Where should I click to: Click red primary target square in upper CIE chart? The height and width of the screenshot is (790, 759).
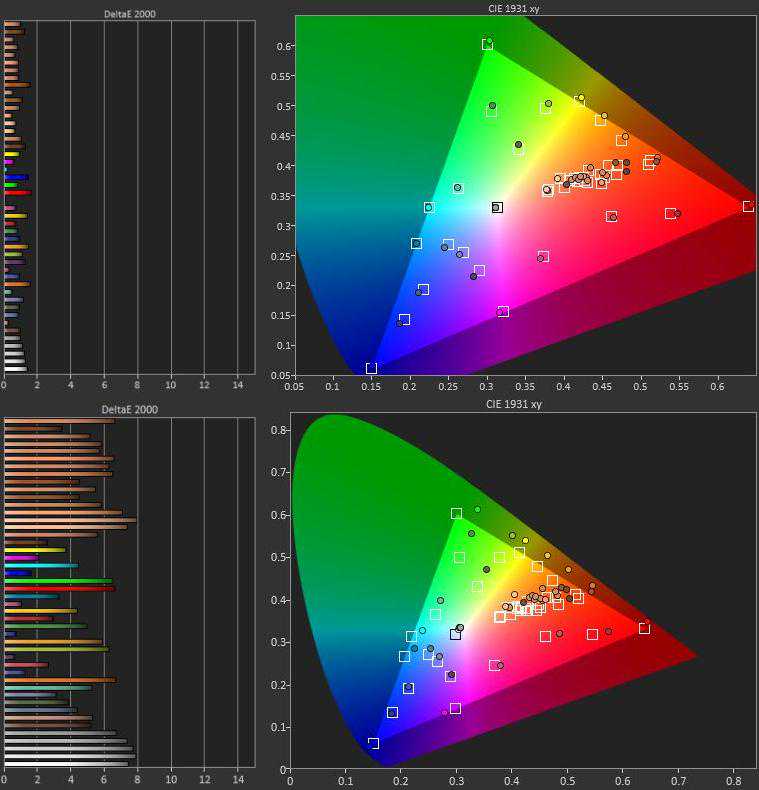pos(748,206)
